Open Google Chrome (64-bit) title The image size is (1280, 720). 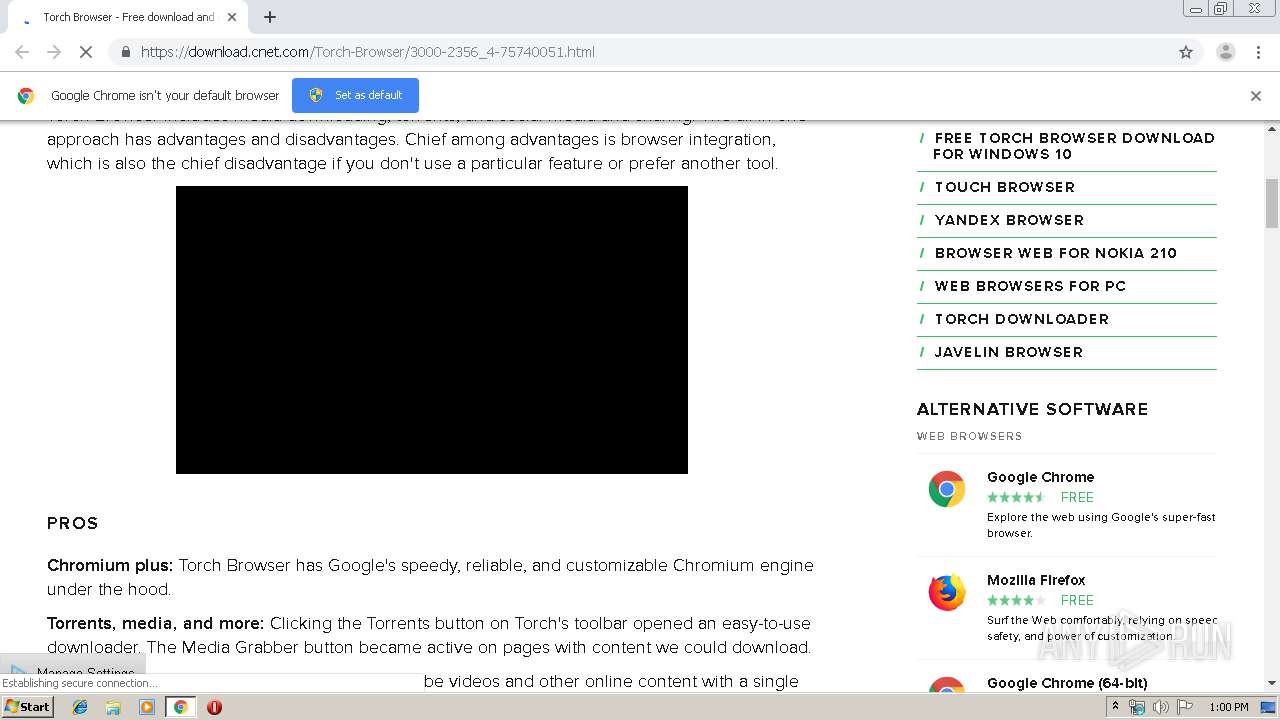point(1067,683)
